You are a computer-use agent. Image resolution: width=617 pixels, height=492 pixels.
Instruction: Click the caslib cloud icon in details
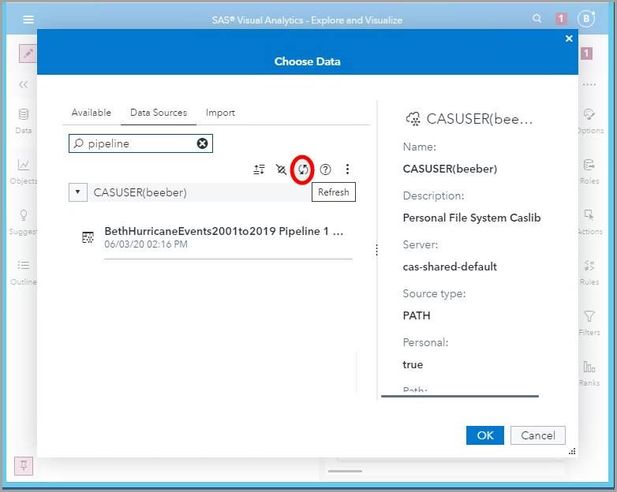(413, 118)
